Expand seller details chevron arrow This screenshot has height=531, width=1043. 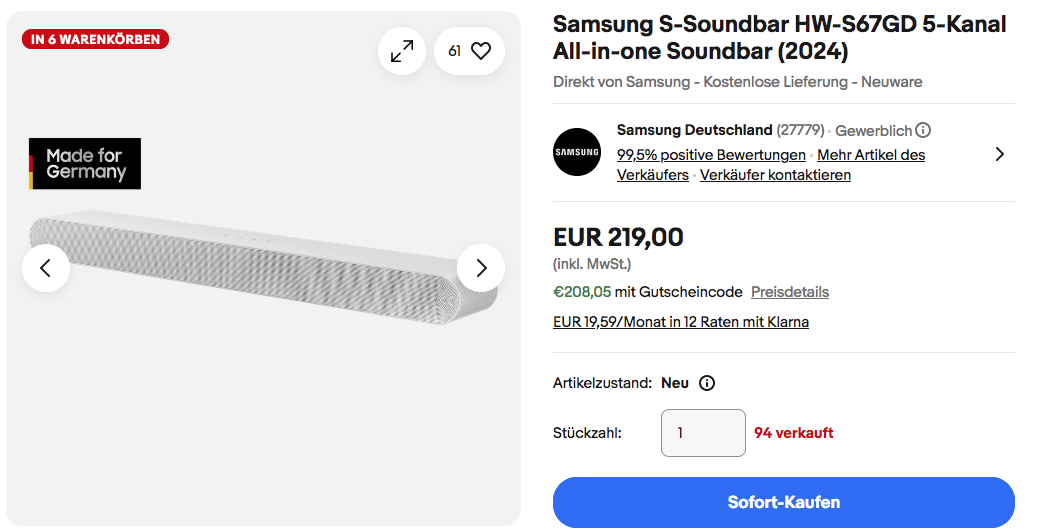pyautogui.click(x=999, y=154)
